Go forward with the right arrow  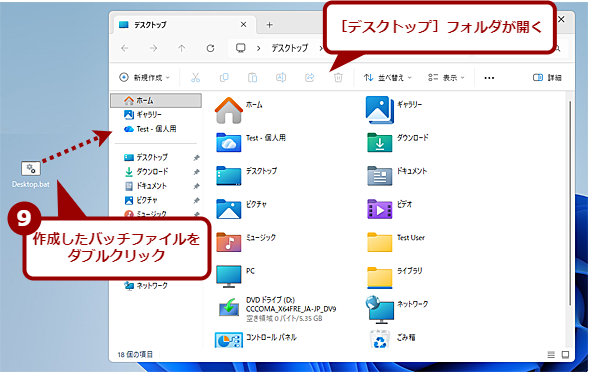153,48
